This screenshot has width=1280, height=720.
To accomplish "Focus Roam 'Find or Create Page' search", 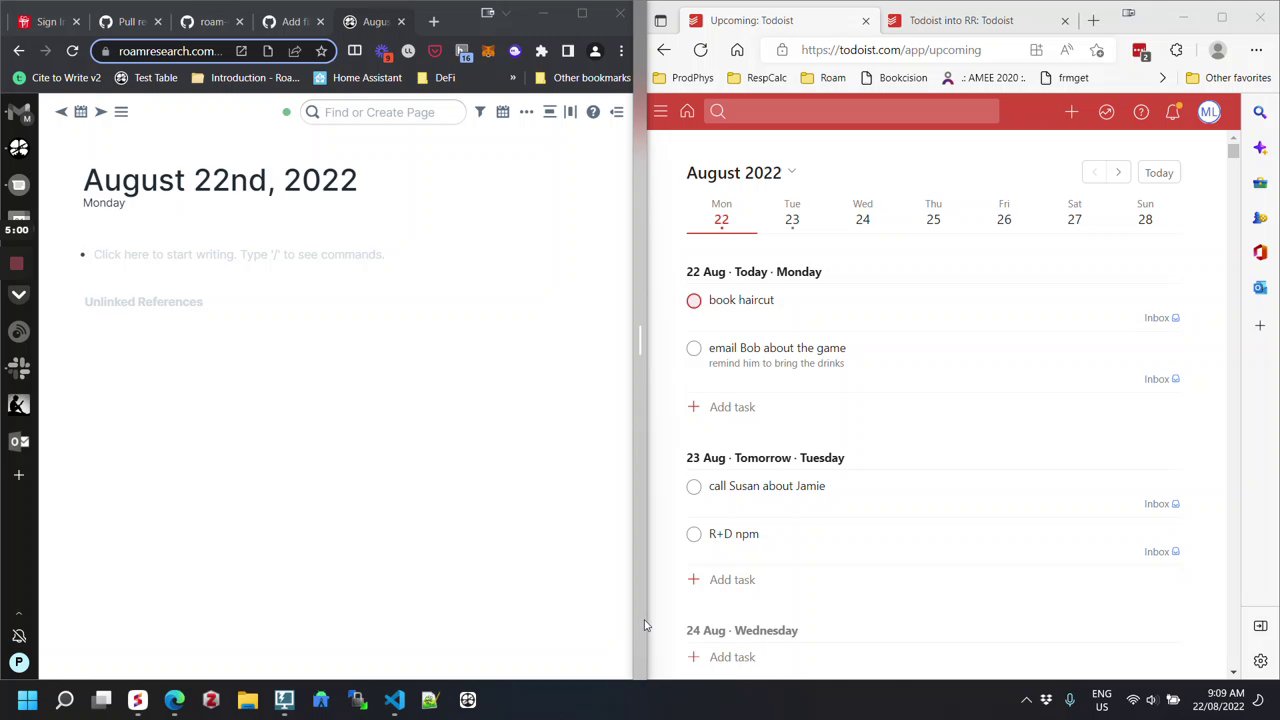I will pos(383,112).
